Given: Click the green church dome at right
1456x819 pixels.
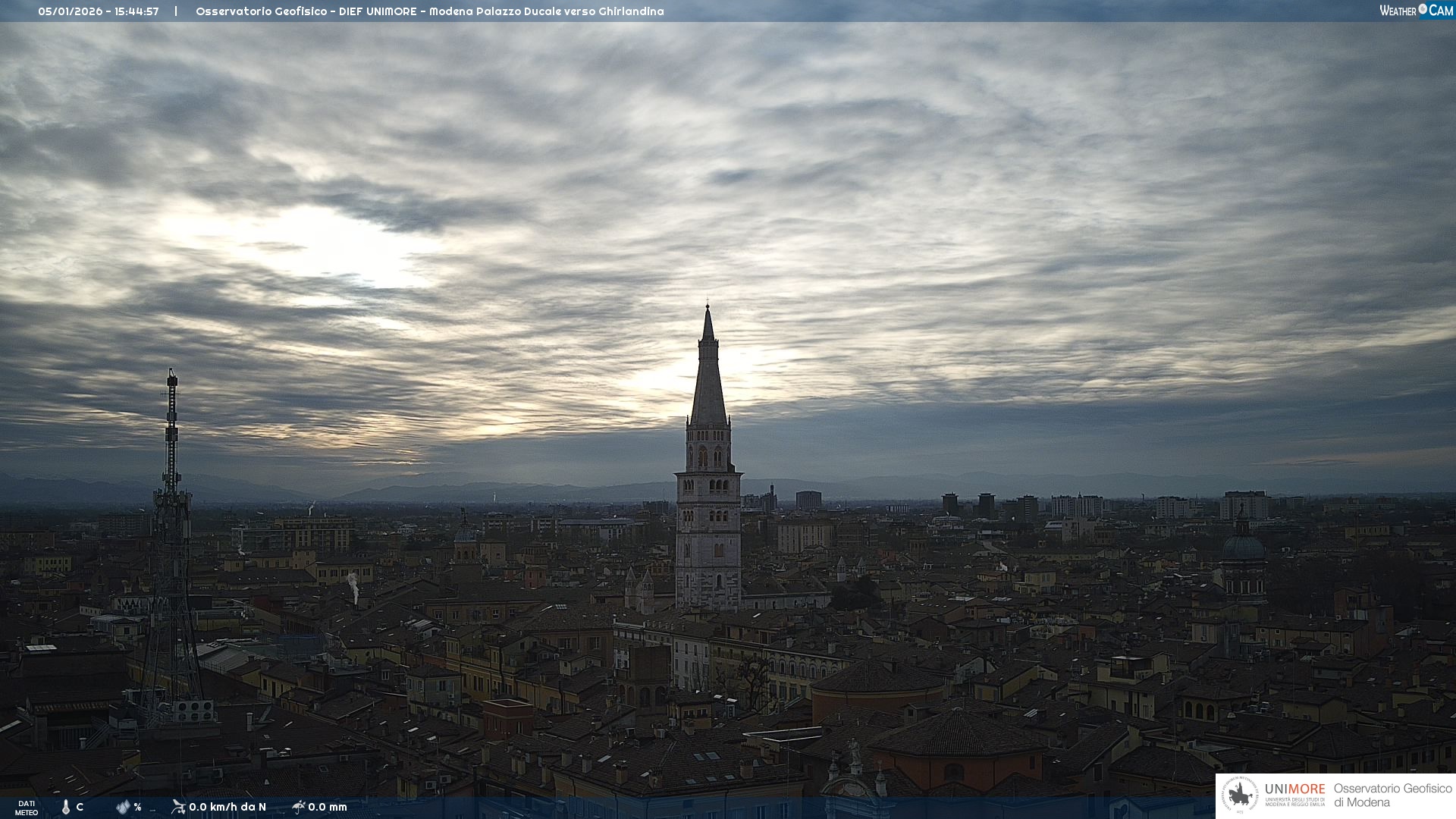Looking at the screenshot, I should 1243,548.
